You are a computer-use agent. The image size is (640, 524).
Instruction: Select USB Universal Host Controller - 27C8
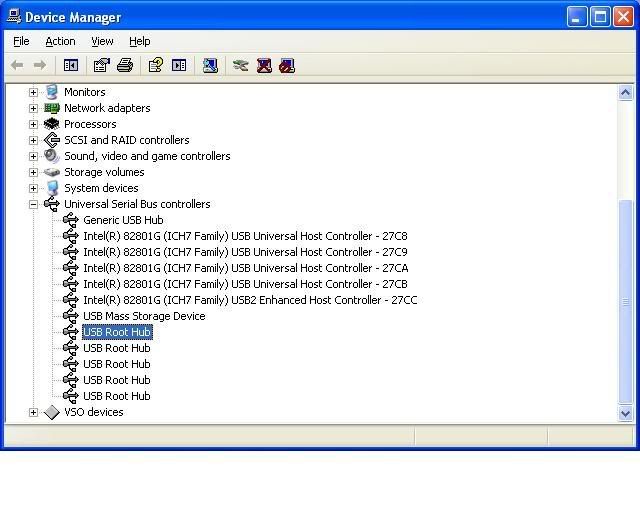245,236
